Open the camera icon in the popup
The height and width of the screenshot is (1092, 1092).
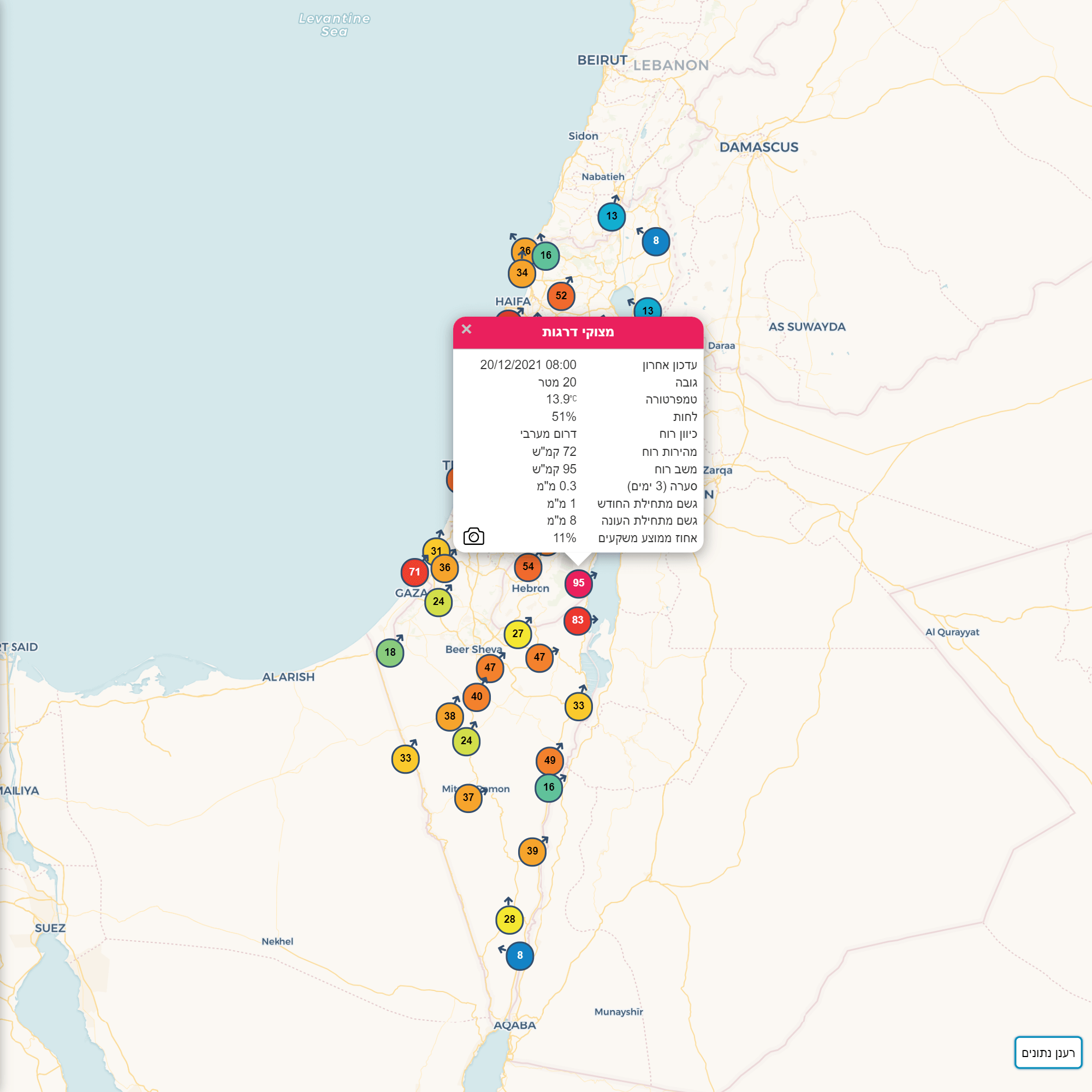(473, 536)
